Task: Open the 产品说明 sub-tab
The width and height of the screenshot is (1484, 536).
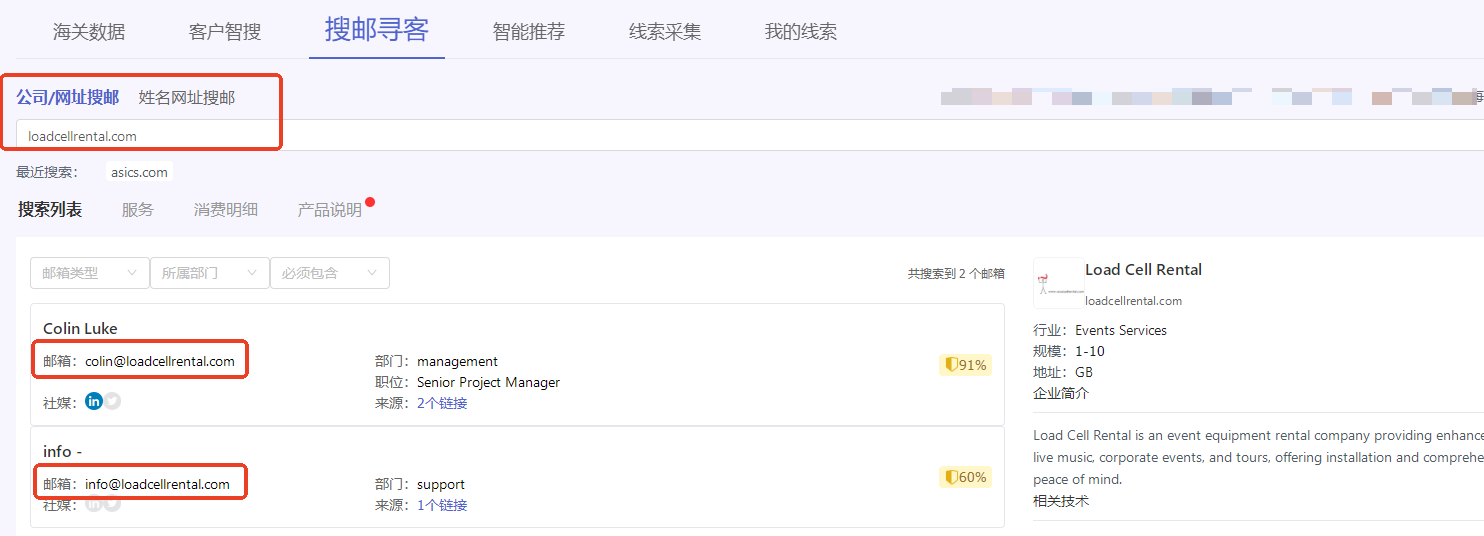Action: 330,209
